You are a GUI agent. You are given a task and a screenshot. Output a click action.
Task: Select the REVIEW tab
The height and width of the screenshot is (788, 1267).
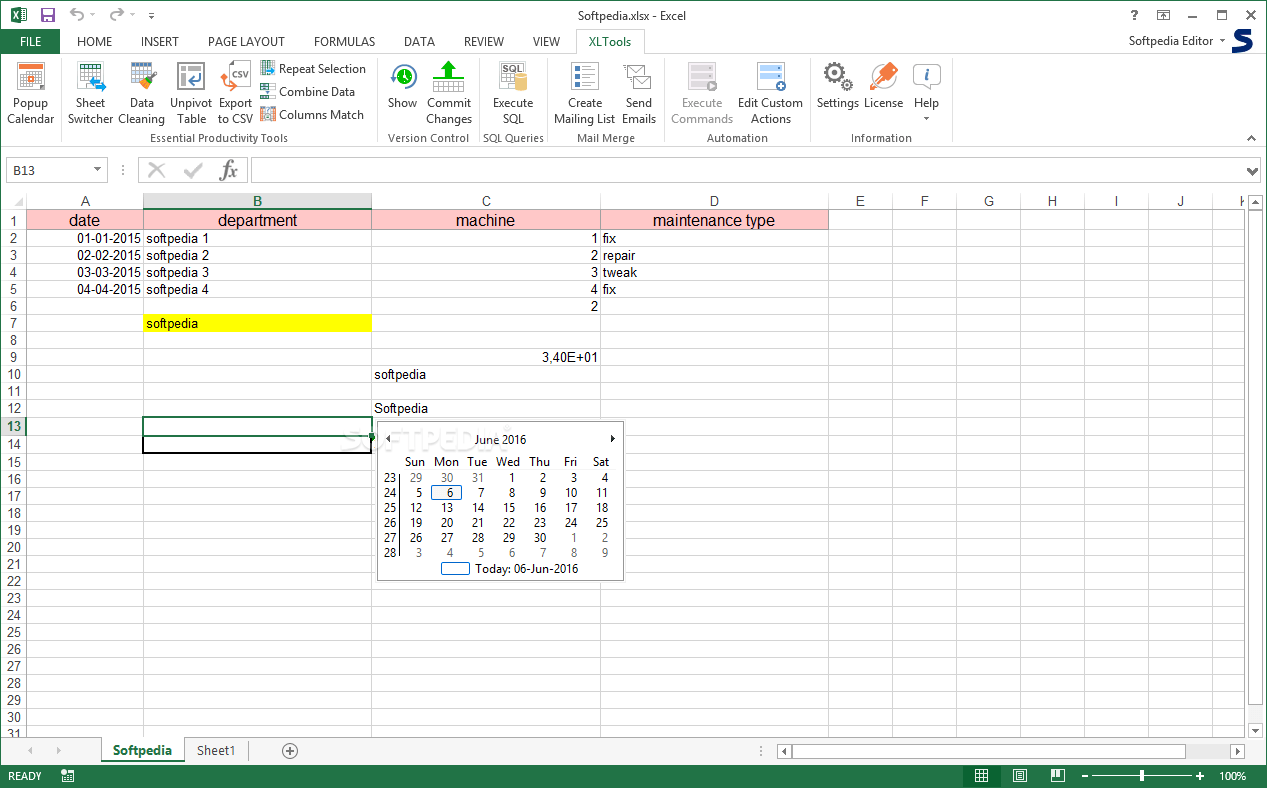[484, 41]
